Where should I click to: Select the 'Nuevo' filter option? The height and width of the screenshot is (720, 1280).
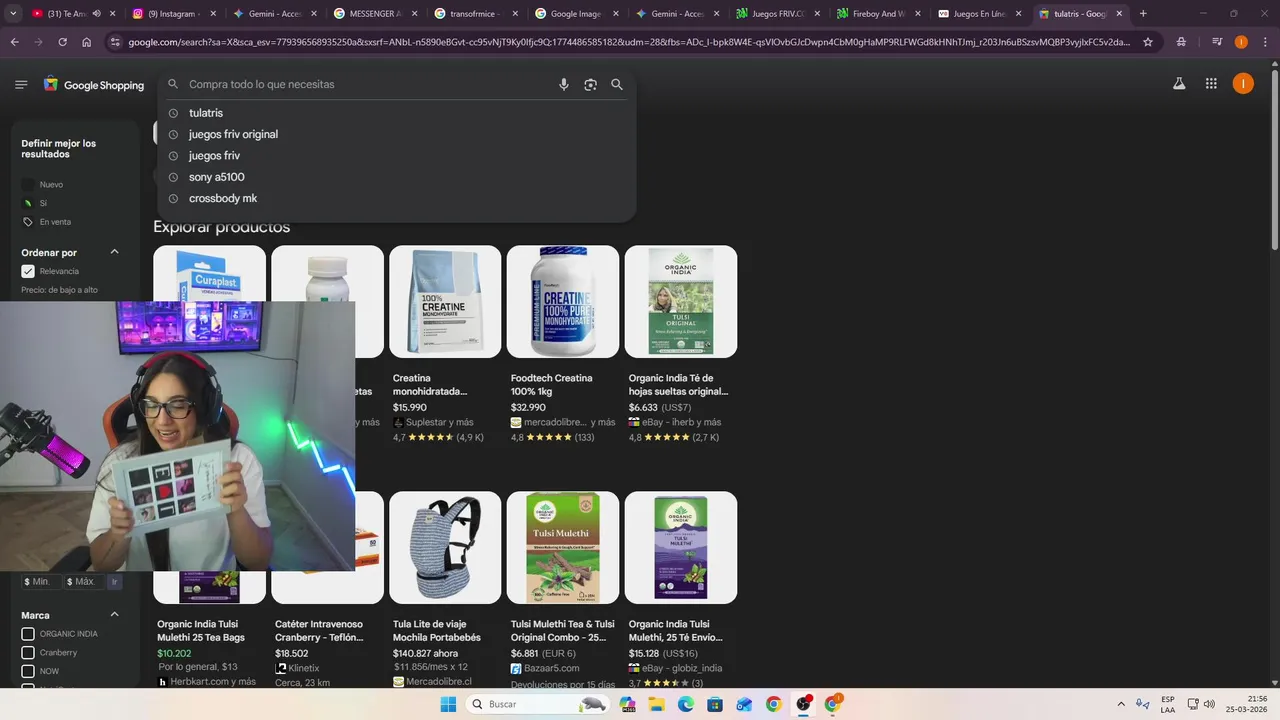(43, 185)
